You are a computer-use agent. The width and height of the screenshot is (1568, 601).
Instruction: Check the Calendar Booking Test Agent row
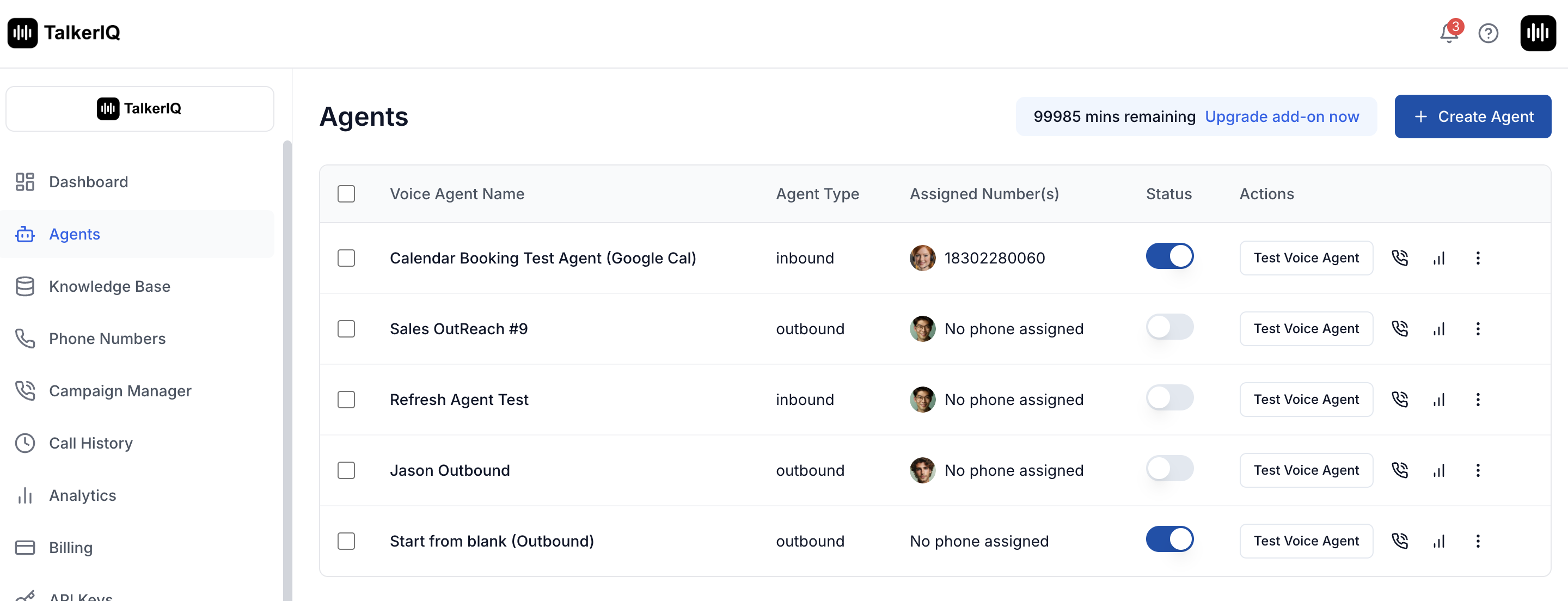click(x=346, y=258)
